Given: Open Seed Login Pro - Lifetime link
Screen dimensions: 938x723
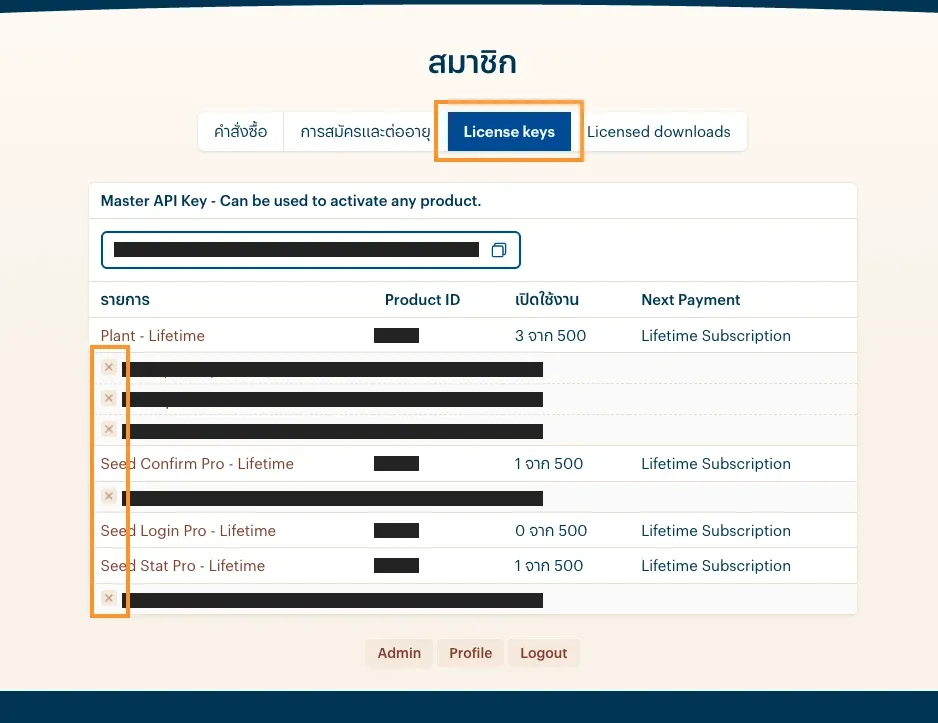Looking at the screenshot, I should click(x=188, y=530).
